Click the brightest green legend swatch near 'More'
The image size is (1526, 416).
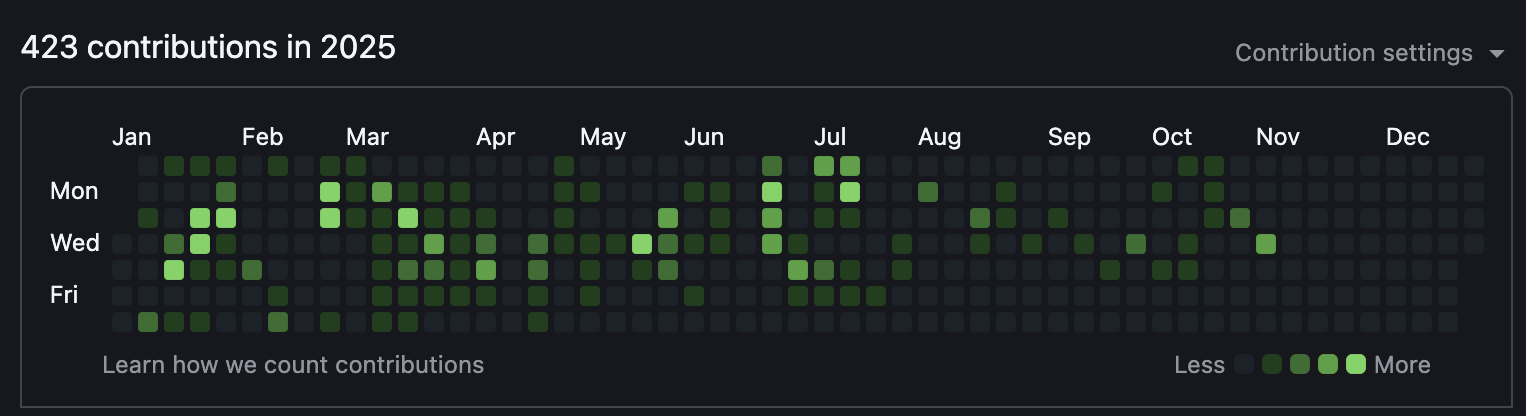click(x=1356, y=365)
